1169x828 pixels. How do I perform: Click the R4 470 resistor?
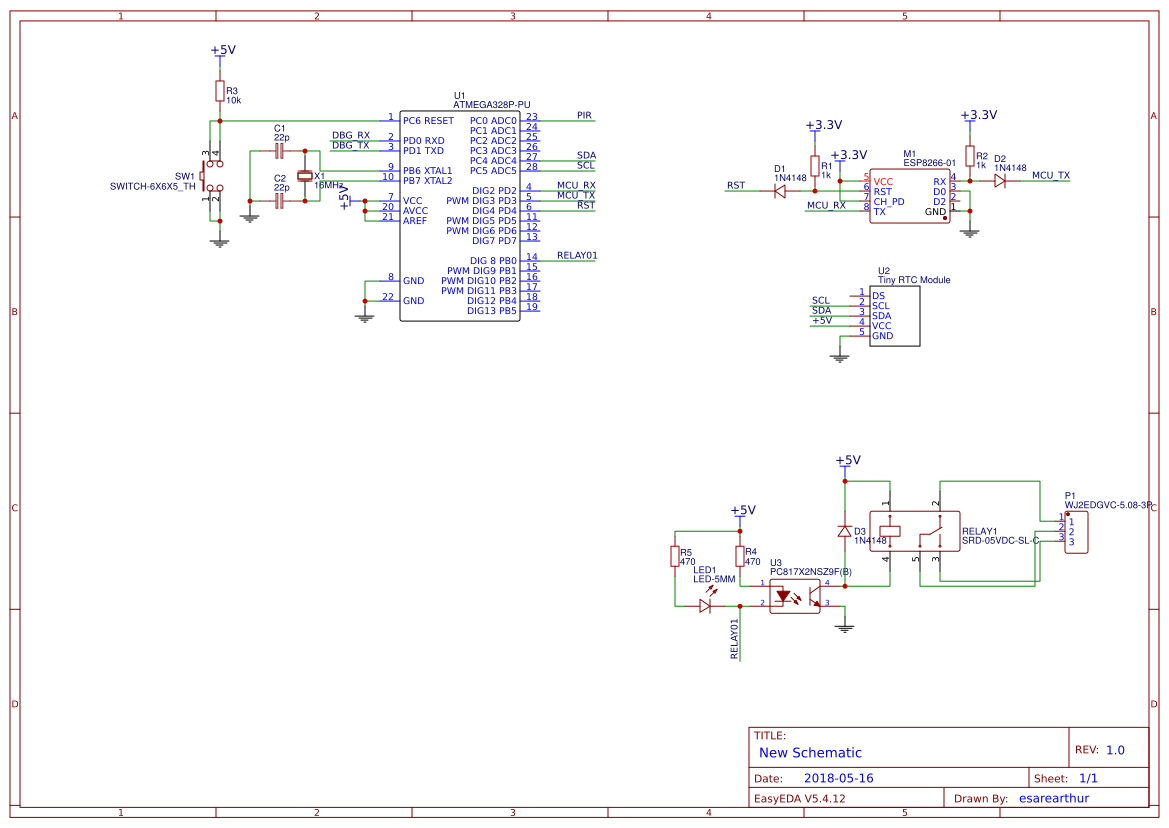tap(740, 556)
